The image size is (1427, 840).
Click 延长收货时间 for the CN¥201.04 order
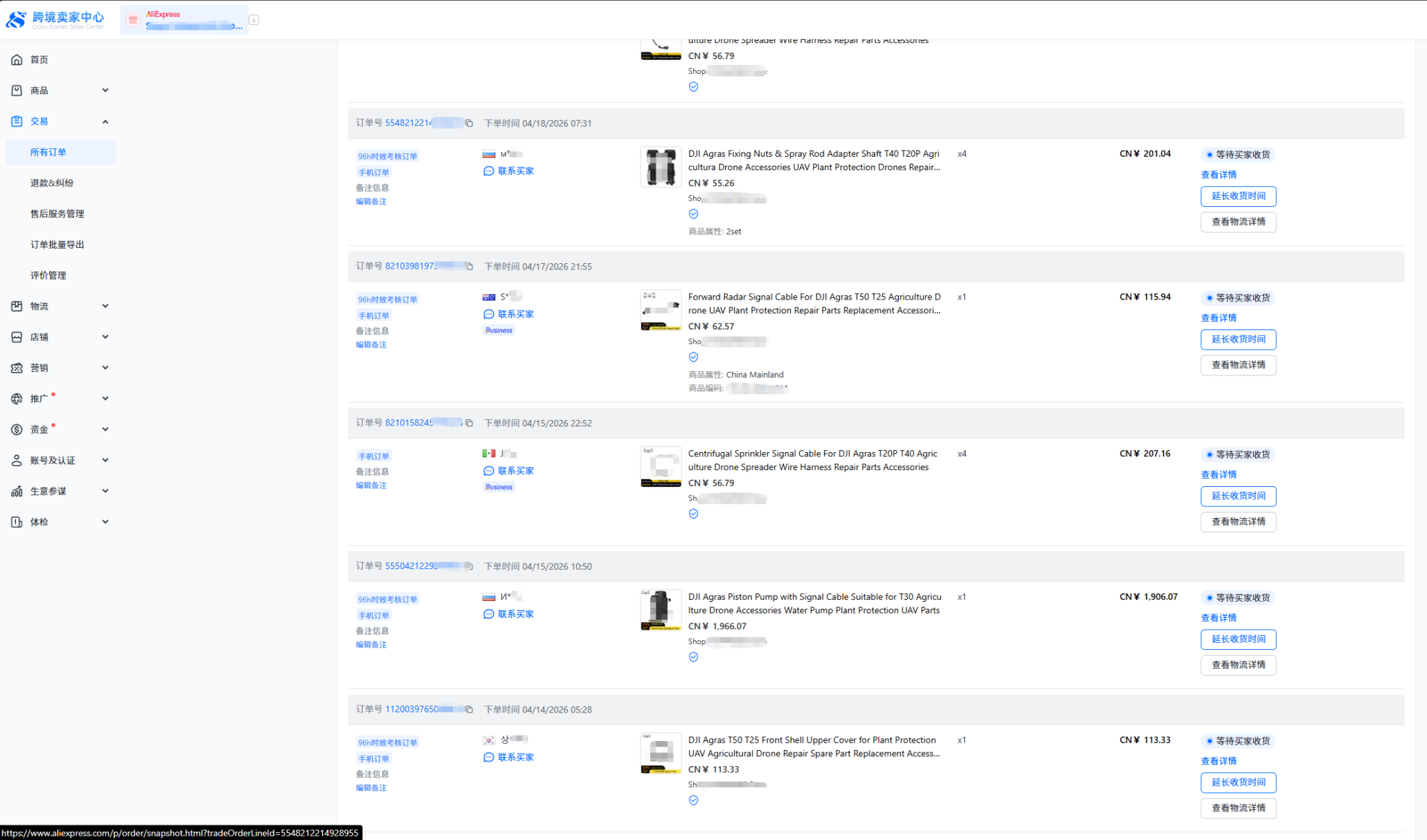[x=1237, y=196]
